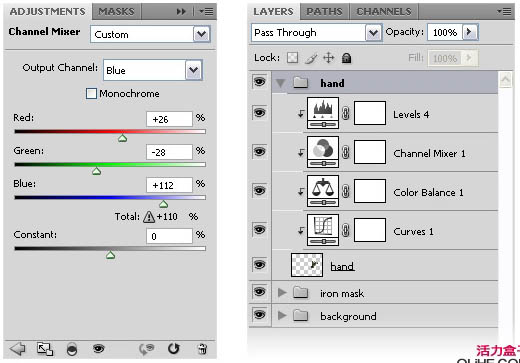Click the return to adjustment list arrow icon
The image size is (520, 363).
[18, 349]
